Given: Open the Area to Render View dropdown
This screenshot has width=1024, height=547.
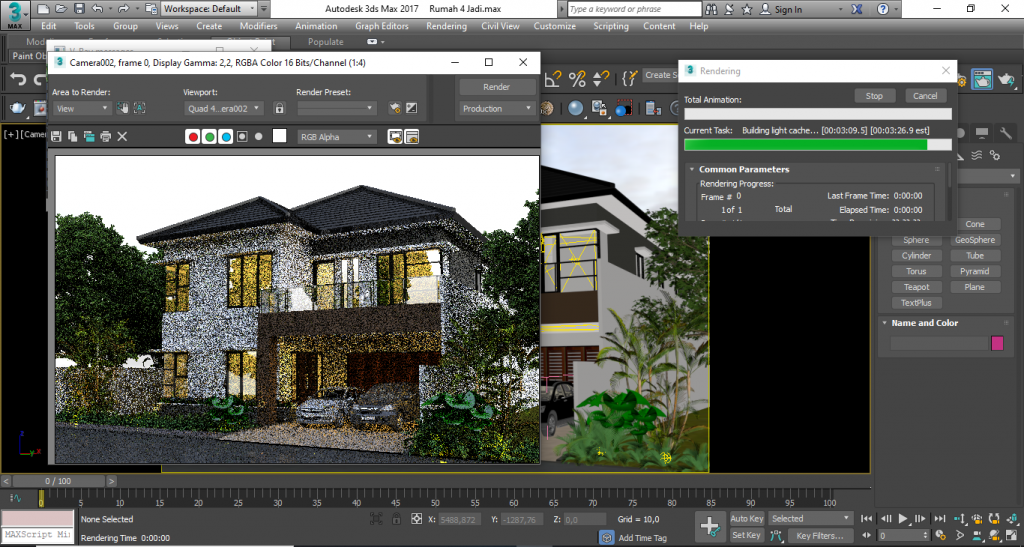Looking at the screenshot, I should pos(82,108).
